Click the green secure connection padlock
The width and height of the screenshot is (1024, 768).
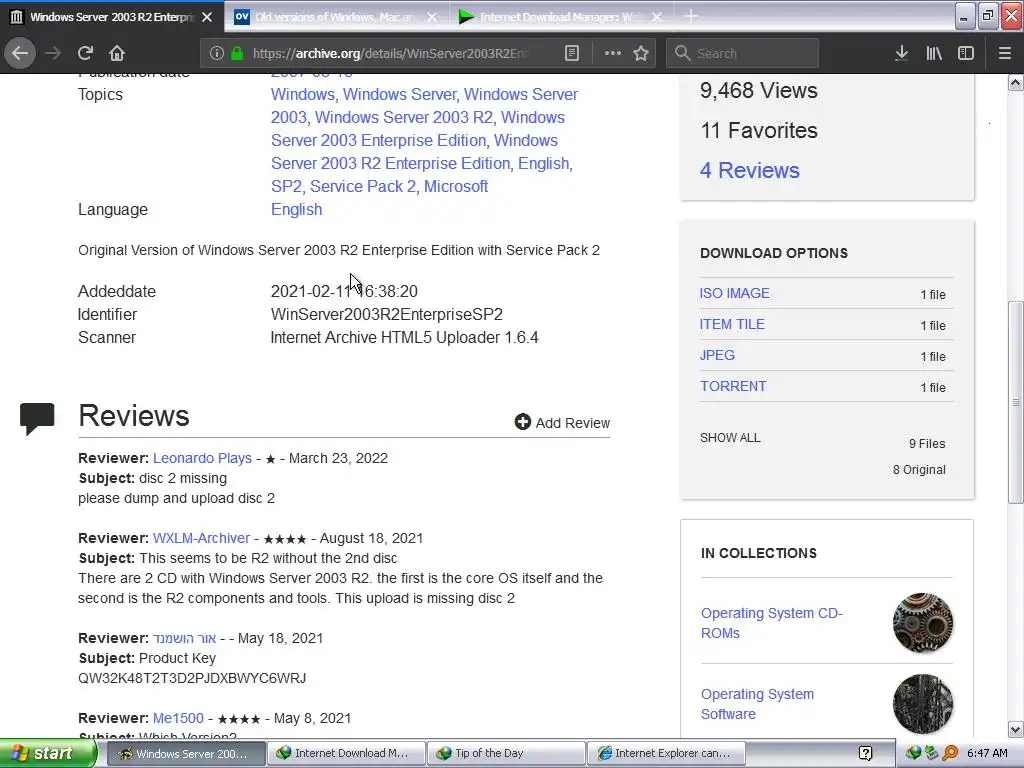point(237,53)
